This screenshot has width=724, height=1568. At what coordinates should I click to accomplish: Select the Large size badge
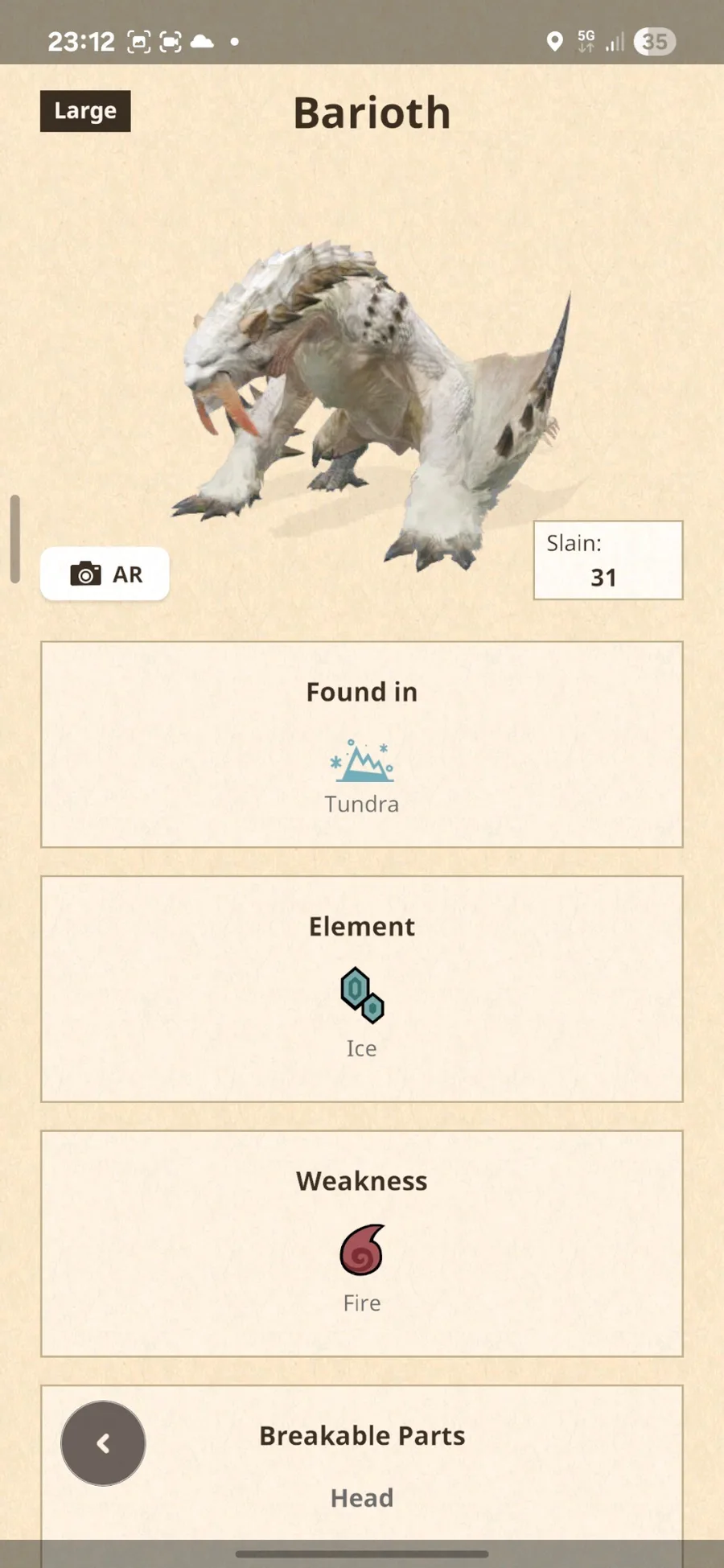85,111
